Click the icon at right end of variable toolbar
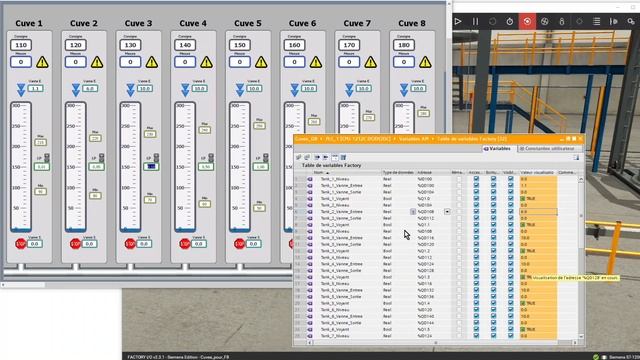Image resolution: width=640 pixels, height=360 pixels. pyautogui.click(x=576, y=157)
